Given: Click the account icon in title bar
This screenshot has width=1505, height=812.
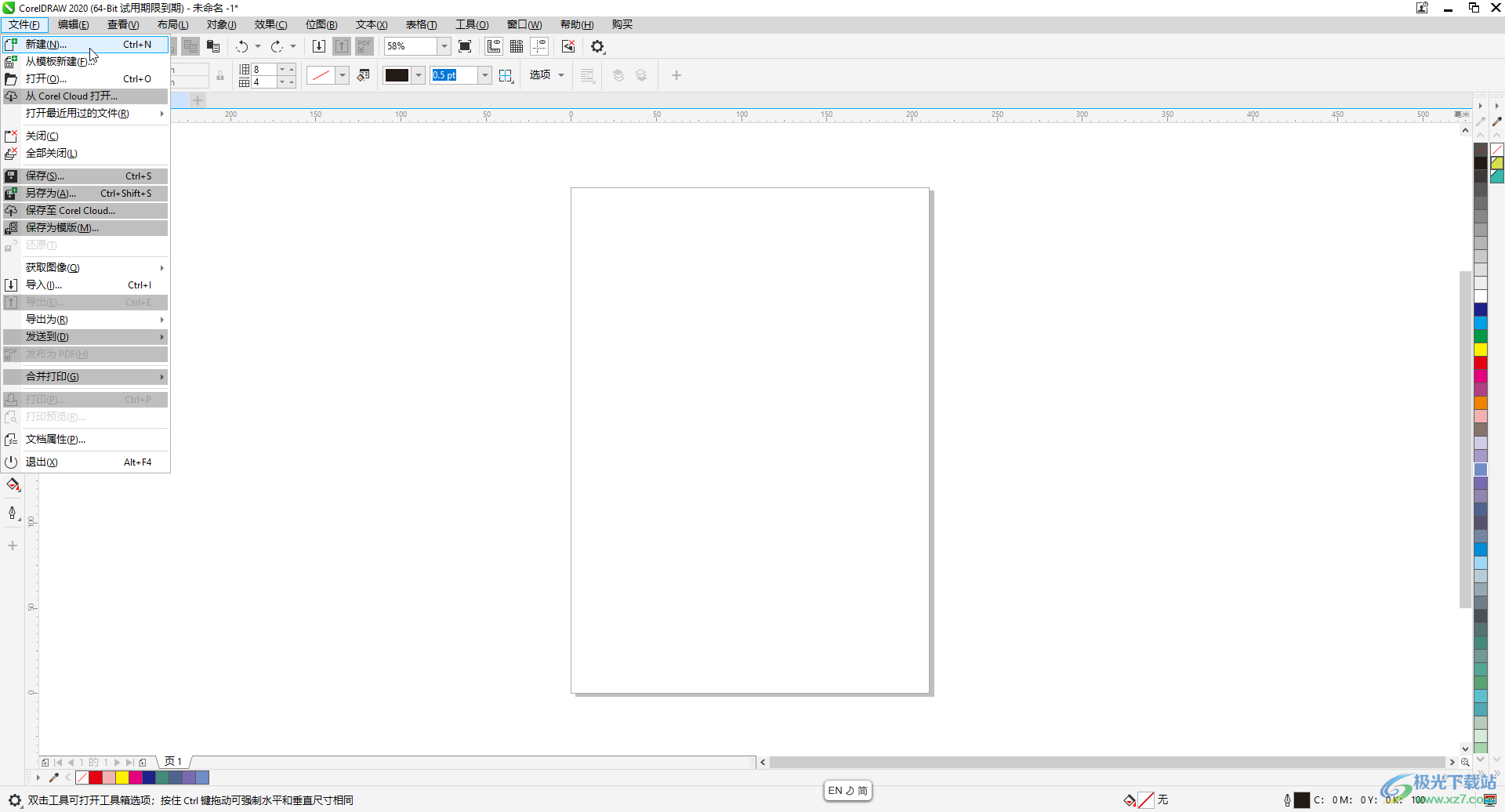Looking at the screenshot, I should coord(1422,8).
